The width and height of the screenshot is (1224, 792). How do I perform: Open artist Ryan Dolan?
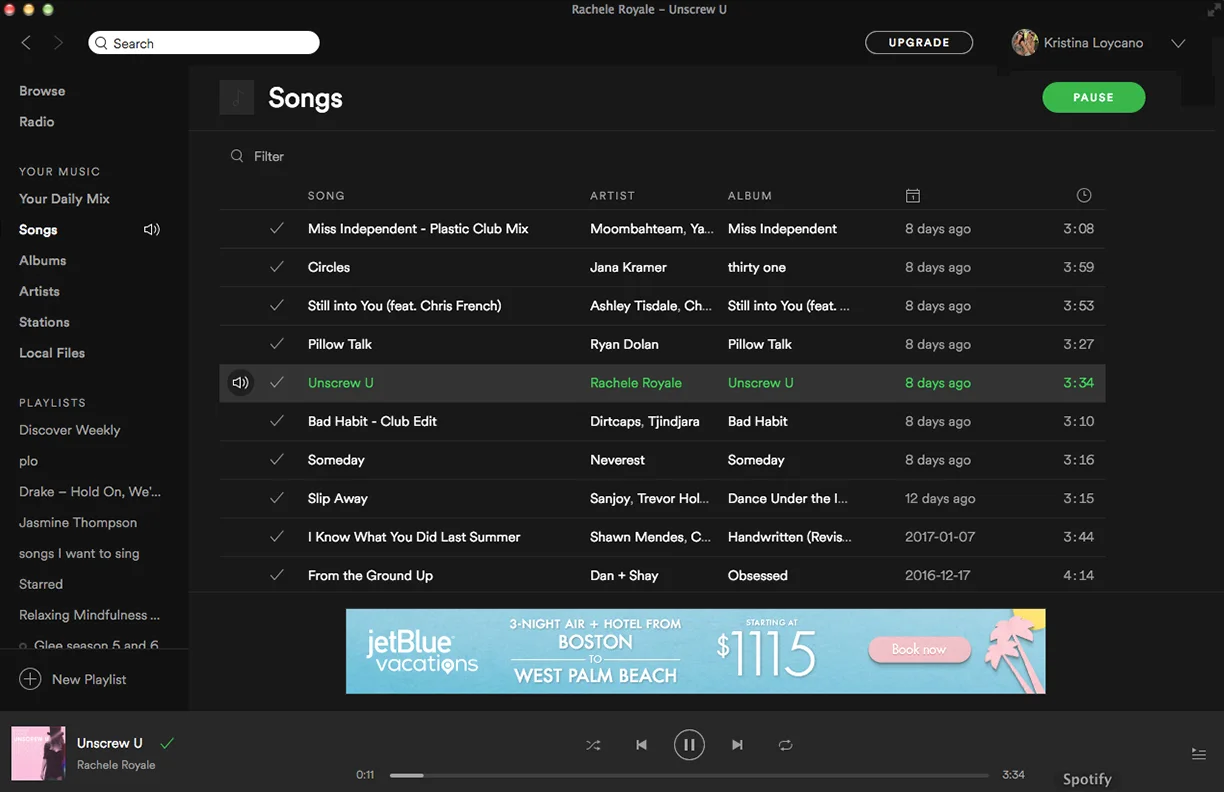pyautogui.click(x=624, y=345)
